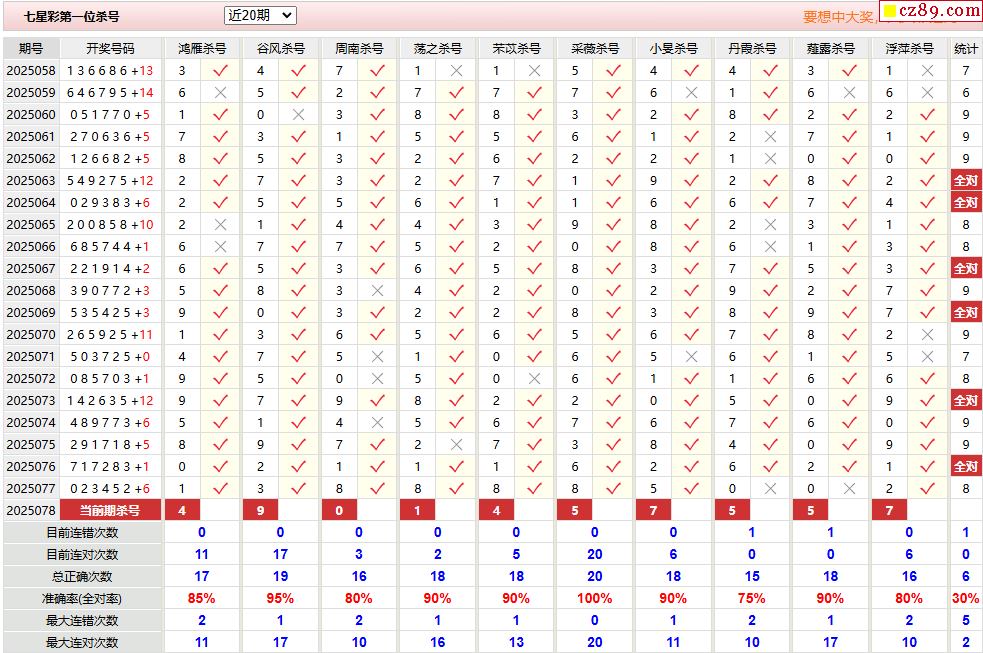This screenshot has width=983, height=653.
Task: Select the 谷风杀号 column header
Action: pyautogui.click(x=280, y=48)
